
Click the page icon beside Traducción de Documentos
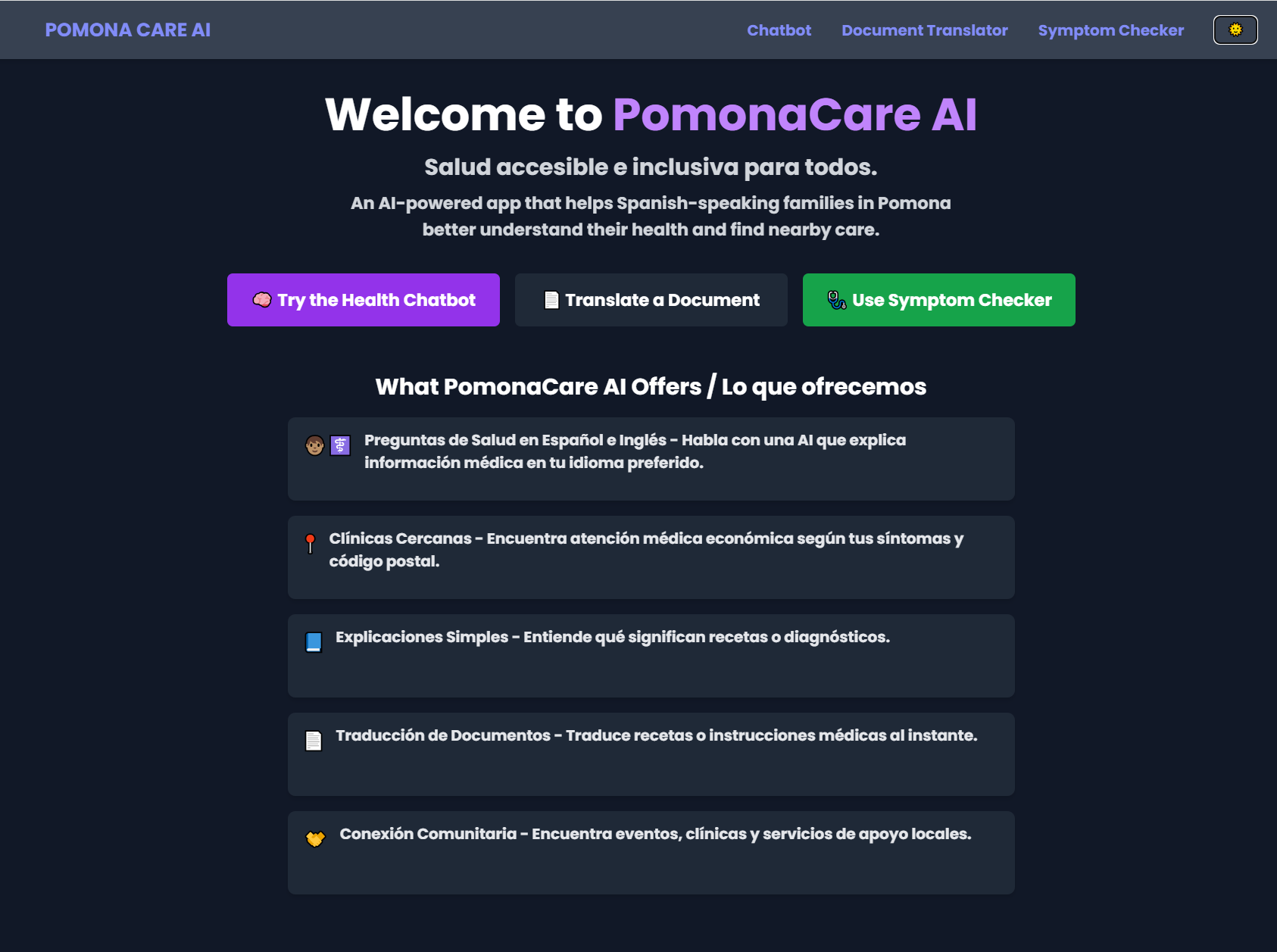point(314,740)
